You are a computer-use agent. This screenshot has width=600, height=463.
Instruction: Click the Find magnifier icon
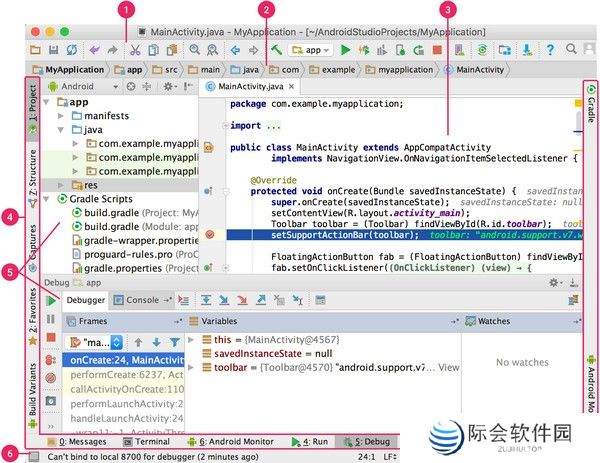coord(194,50)
